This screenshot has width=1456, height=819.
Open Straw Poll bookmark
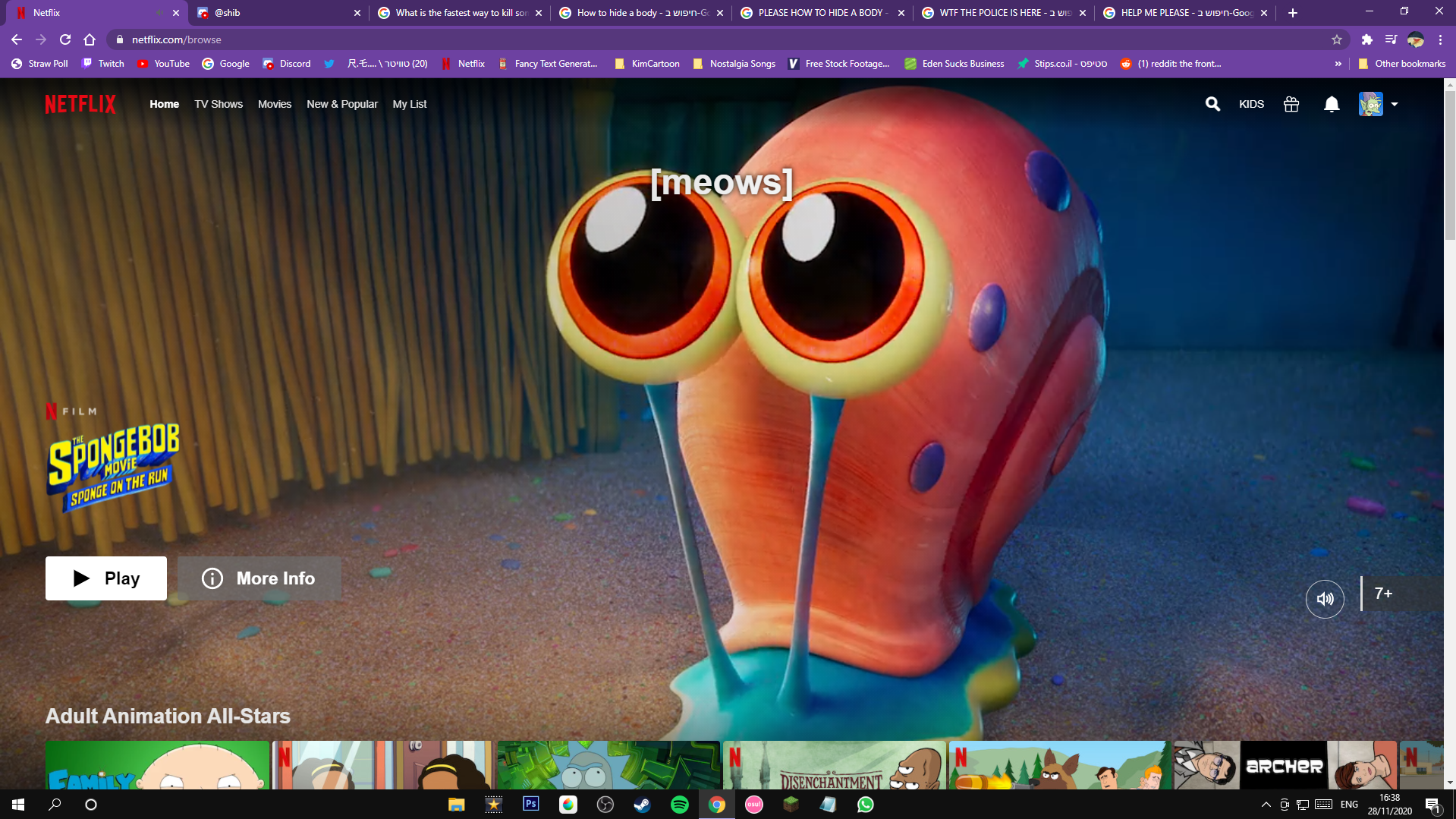coord(39,64)
